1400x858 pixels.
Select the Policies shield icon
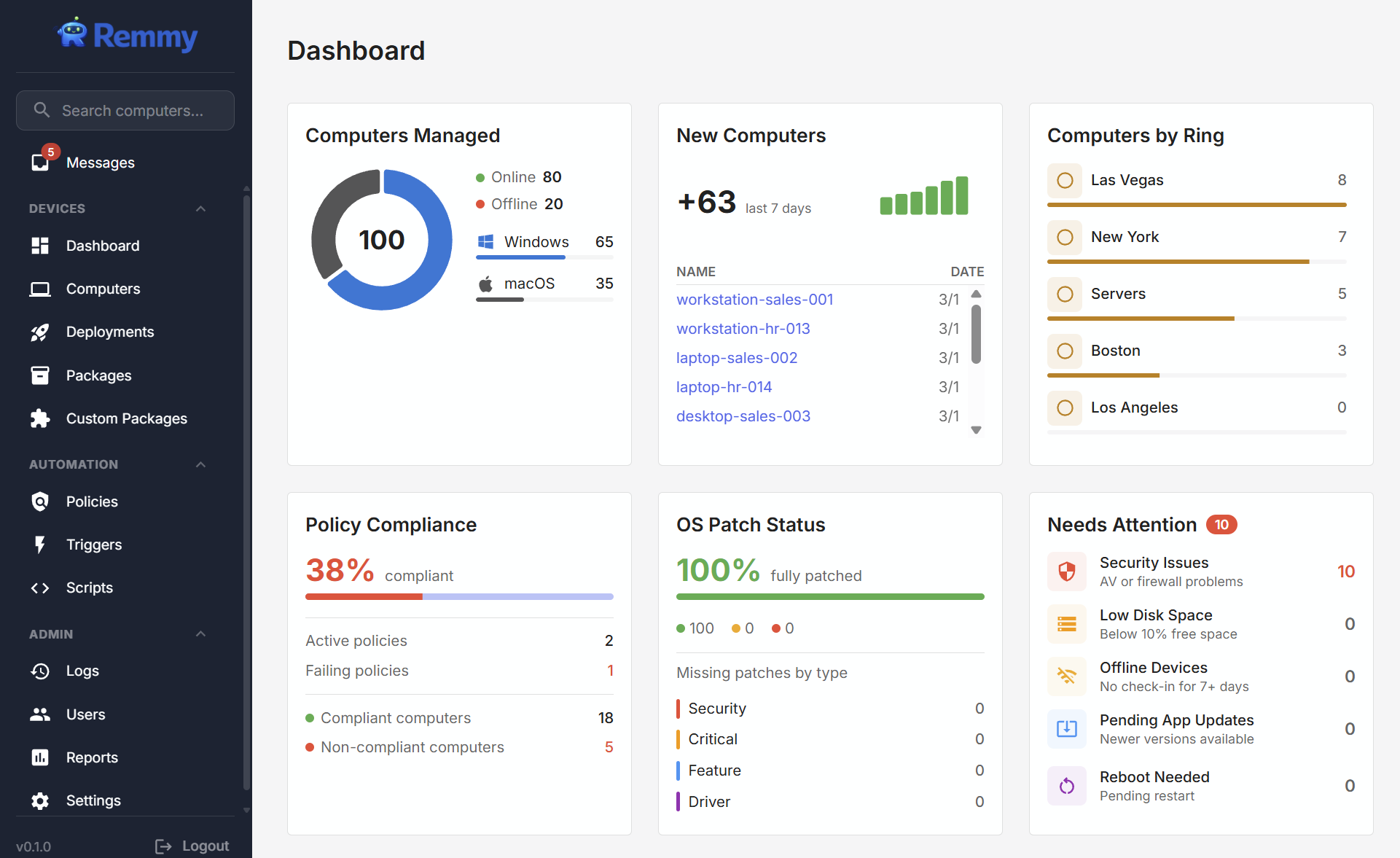pos(40,502)
